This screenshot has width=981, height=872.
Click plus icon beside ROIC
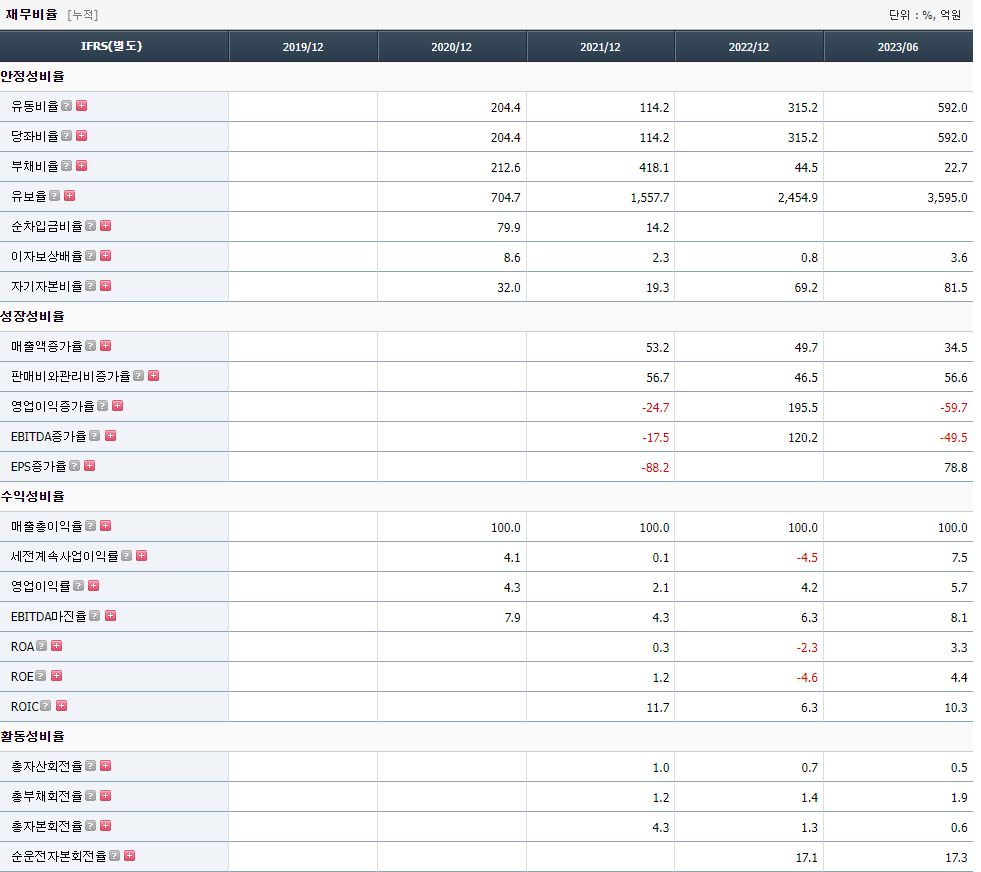pyautogui.click(x=61, y=706)
